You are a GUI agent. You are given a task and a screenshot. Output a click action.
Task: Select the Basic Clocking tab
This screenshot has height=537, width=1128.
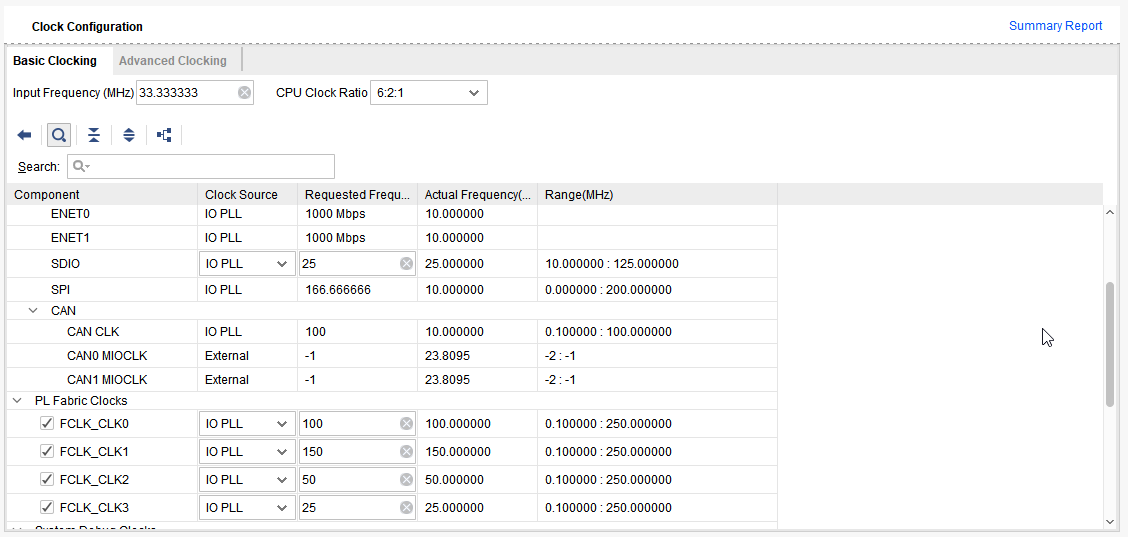(x=55, y=61)
